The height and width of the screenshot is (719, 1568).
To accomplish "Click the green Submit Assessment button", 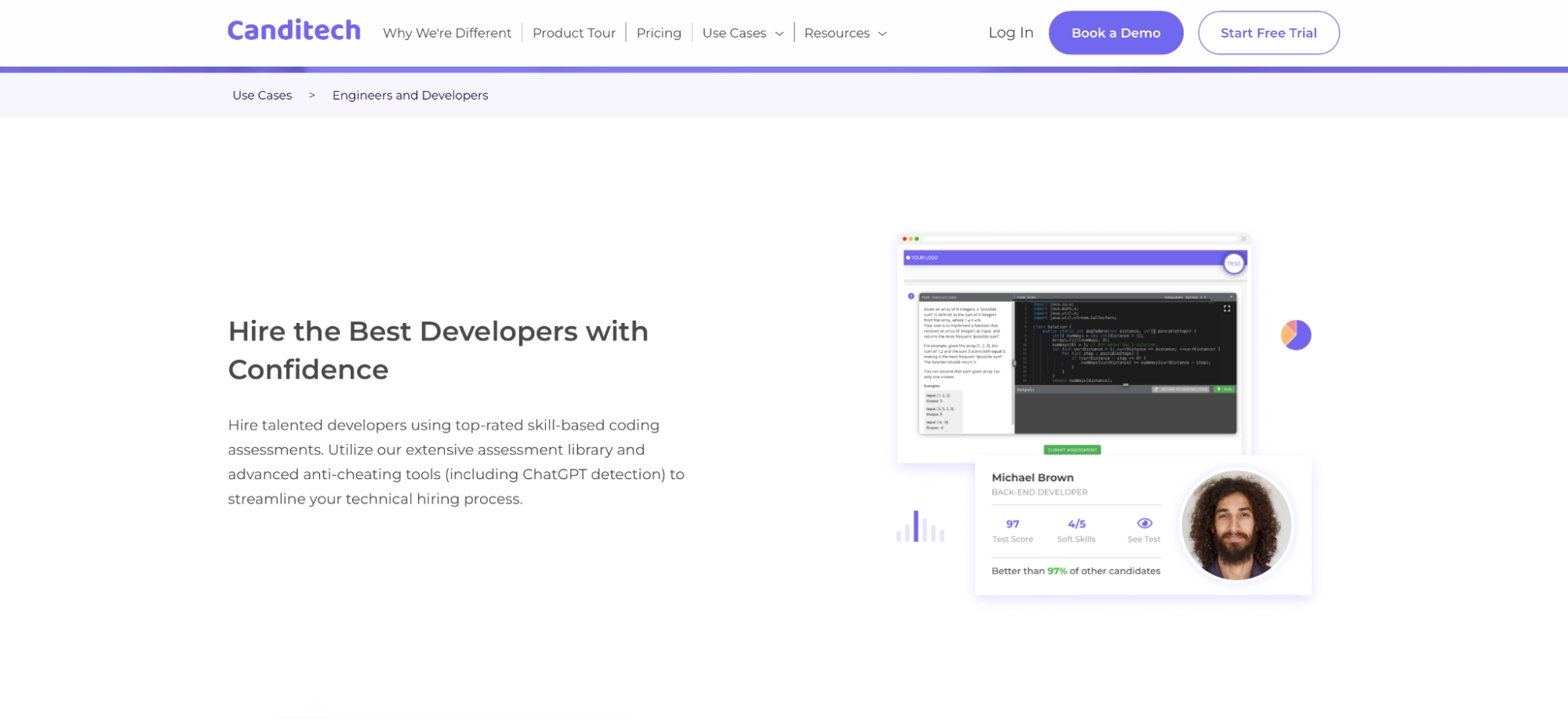I will tap(1072, 450).
